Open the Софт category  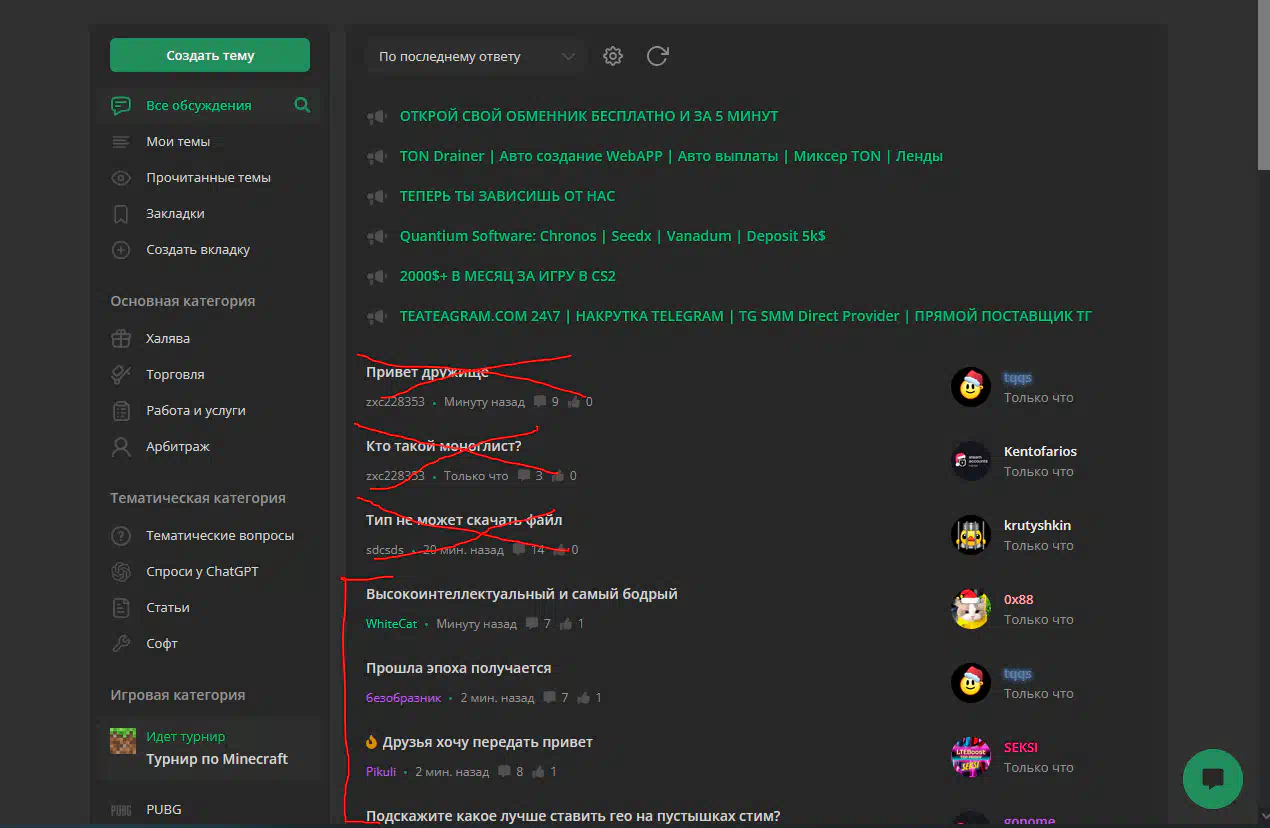tap(162, 643)
